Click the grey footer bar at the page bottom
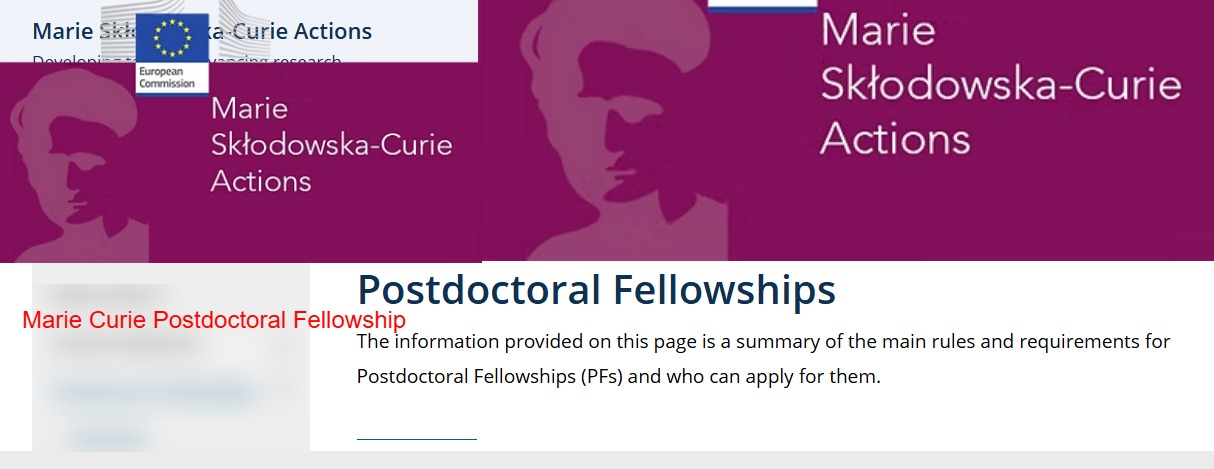1214x469 pixels. tap(607, 460)
